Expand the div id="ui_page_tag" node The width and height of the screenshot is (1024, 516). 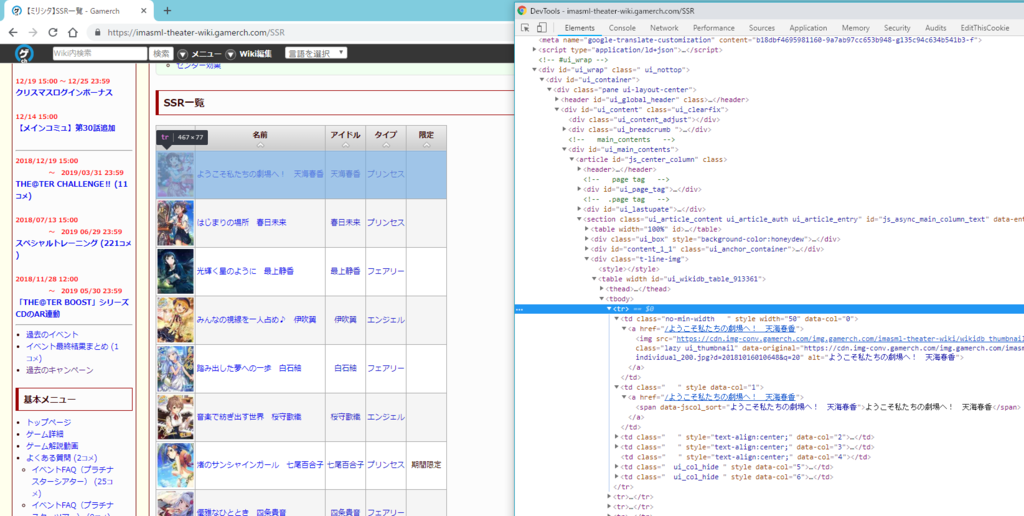(579, 189)
